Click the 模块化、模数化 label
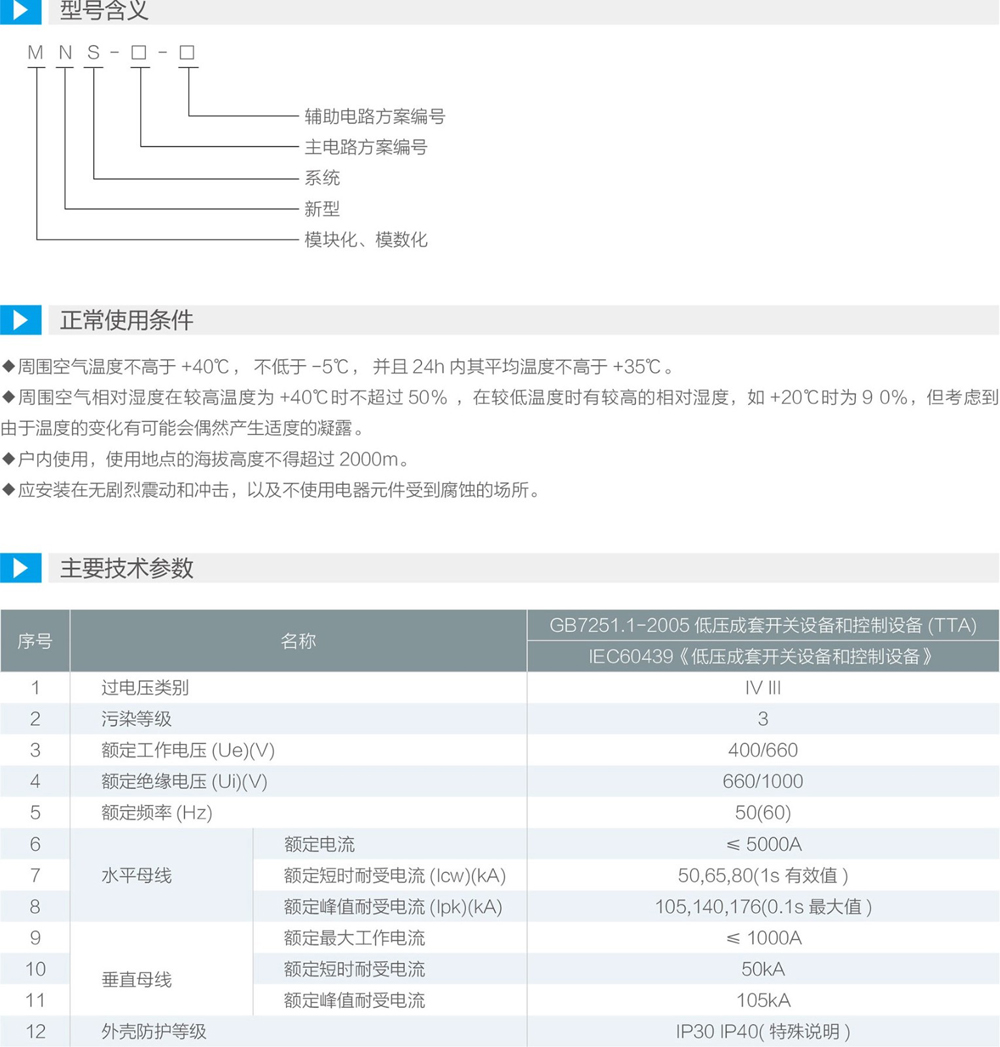 (x=365, y=240)
